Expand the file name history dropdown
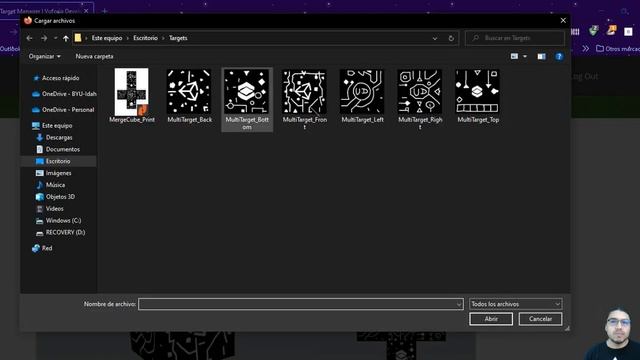The height and width of the screenshot is (360, 640). pyautogui.click(x=459, y=304)
